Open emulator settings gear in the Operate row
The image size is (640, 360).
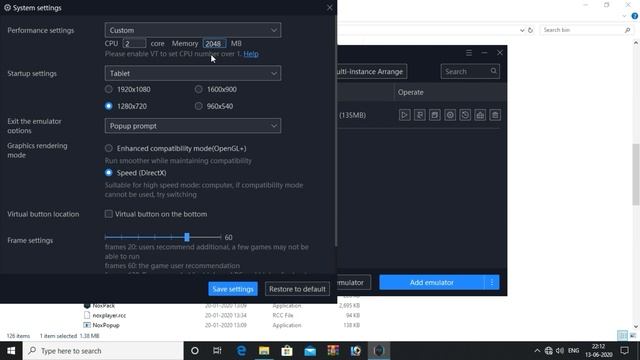[x=450, y=115]
